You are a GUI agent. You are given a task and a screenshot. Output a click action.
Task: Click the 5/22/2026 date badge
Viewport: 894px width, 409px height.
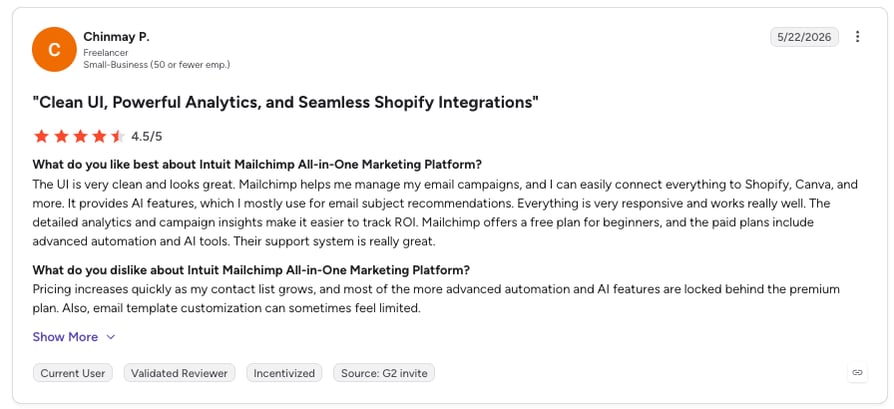pos(804,37)
